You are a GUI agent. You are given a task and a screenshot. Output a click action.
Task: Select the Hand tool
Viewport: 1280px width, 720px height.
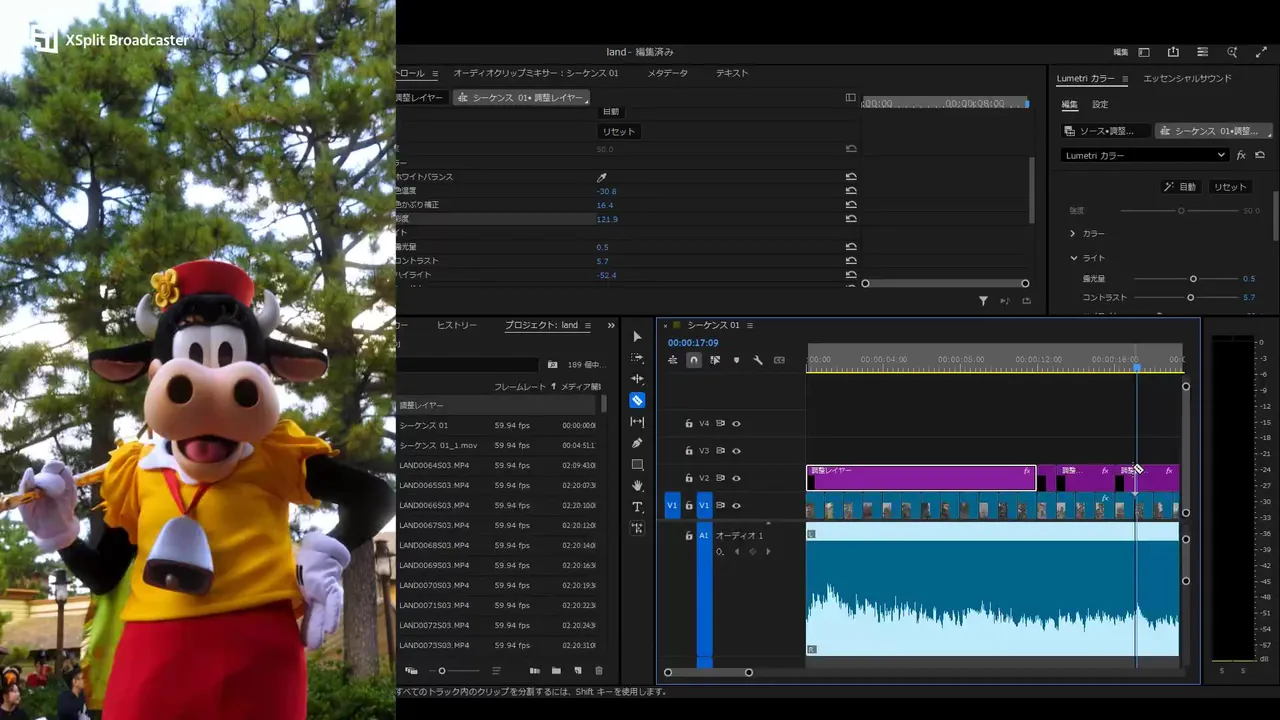637,486
